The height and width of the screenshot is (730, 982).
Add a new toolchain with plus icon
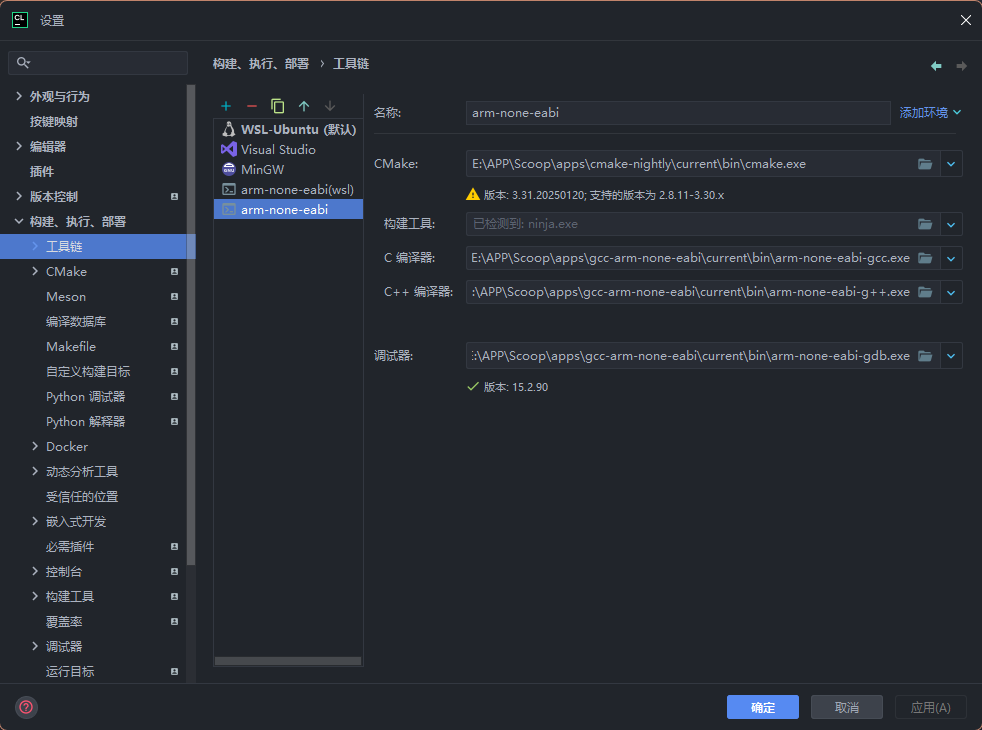(x=226, y=106)
